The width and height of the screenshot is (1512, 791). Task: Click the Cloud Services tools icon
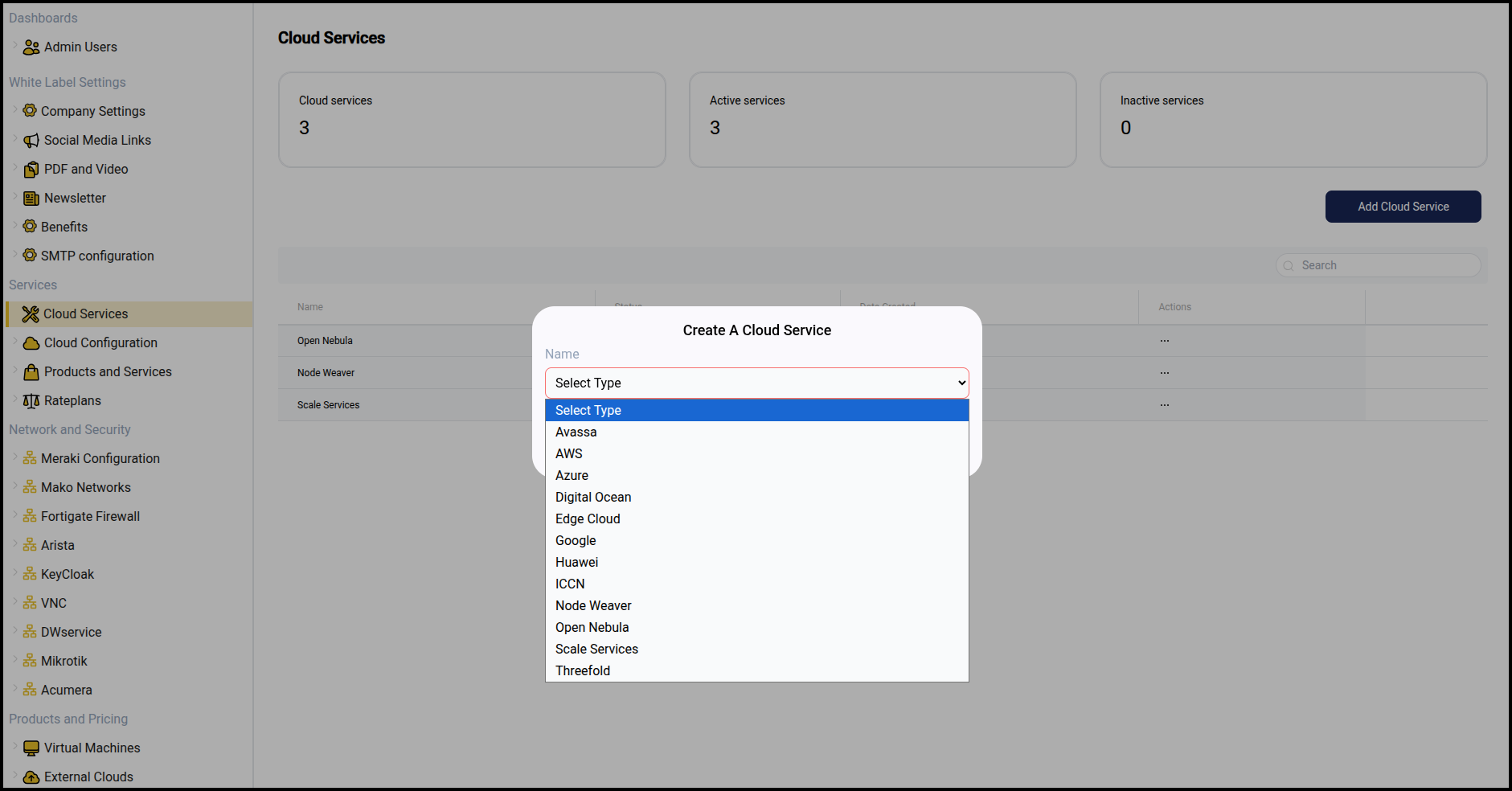tap(31, 314)
